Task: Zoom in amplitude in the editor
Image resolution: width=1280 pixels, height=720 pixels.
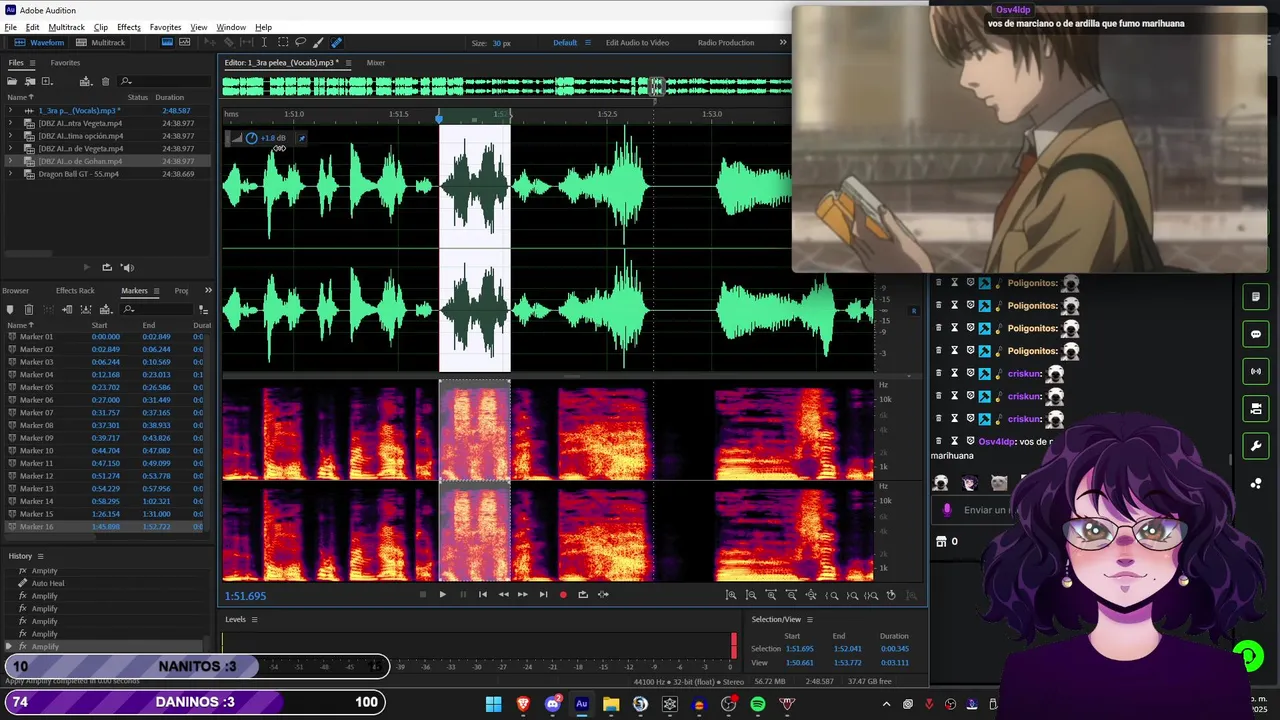Action: tap(731, 595)
